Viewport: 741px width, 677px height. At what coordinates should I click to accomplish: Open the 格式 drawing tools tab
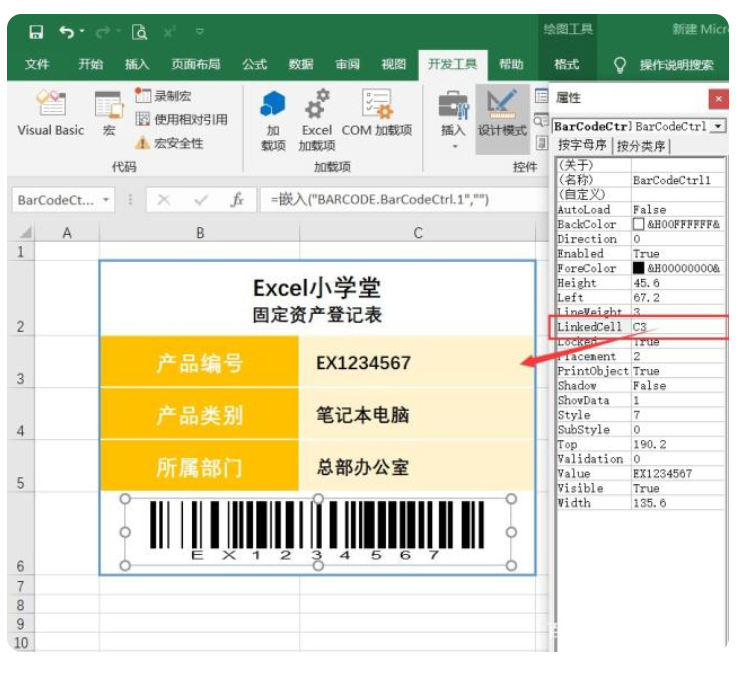point(567,64)
